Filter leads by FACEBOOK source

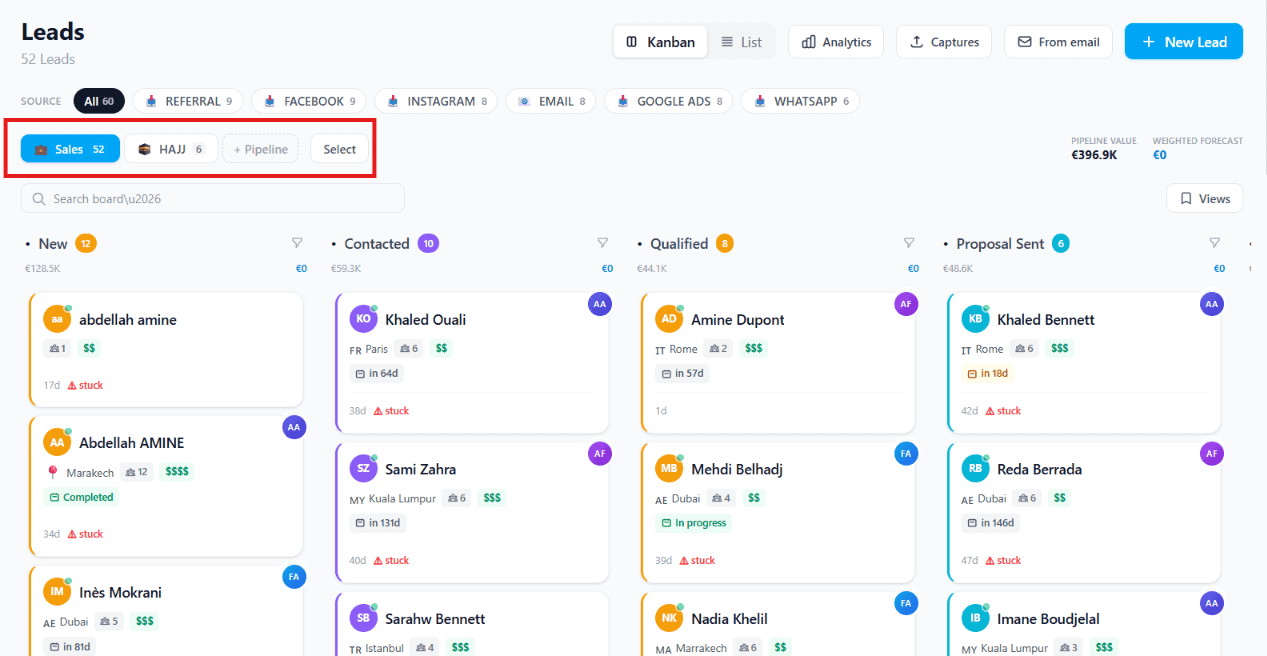(x=309, y=101)
